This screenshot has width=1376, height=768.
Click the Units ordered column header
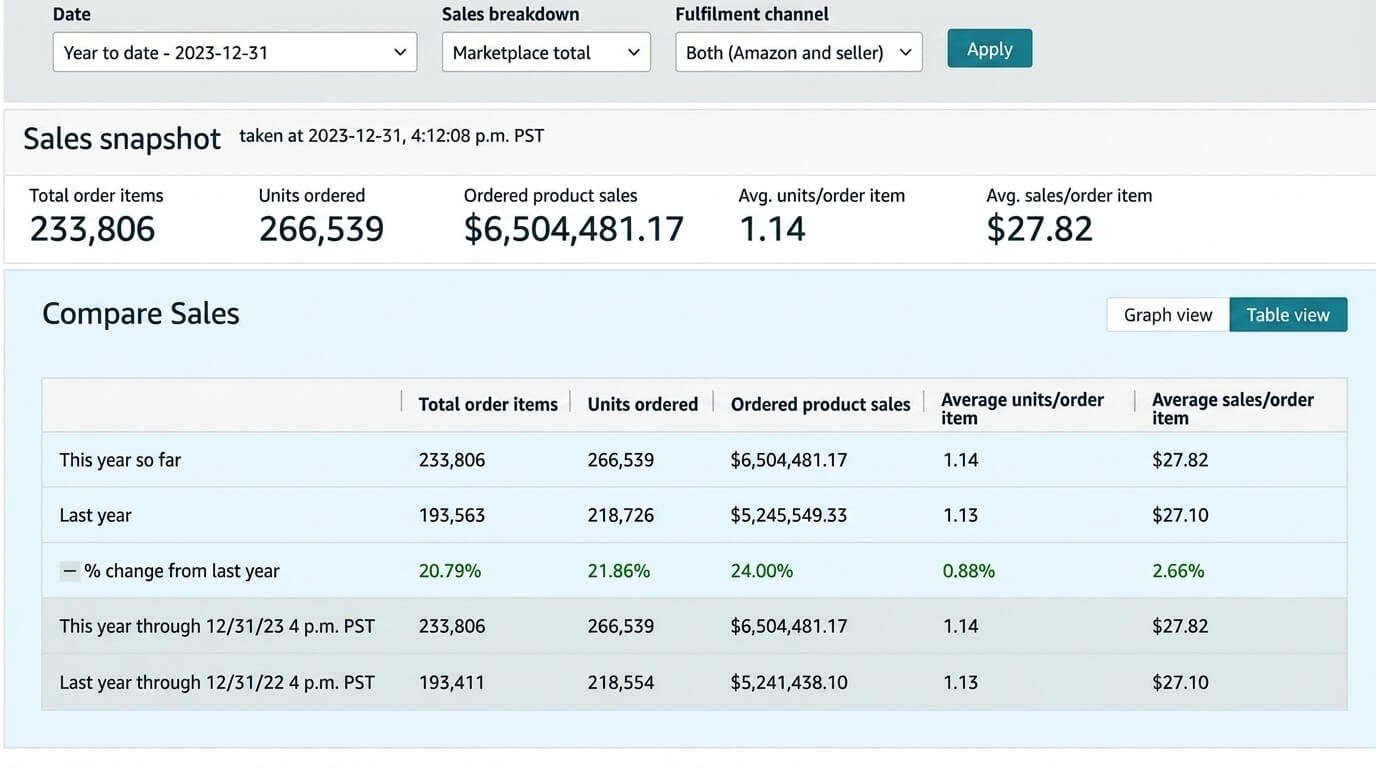(x=643, y=405)
